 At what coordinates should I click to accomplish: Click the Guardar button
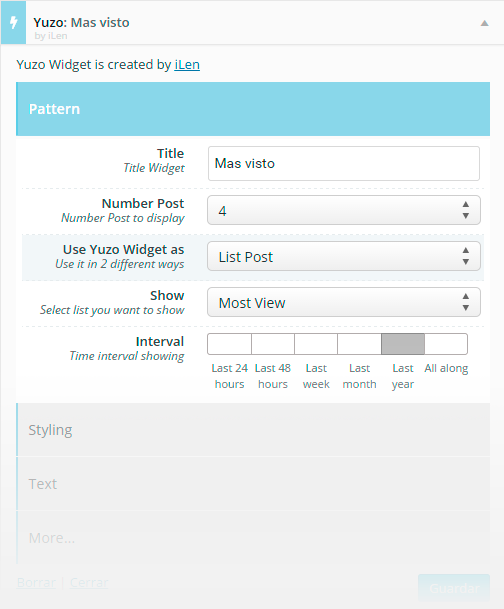pos(454,588)
